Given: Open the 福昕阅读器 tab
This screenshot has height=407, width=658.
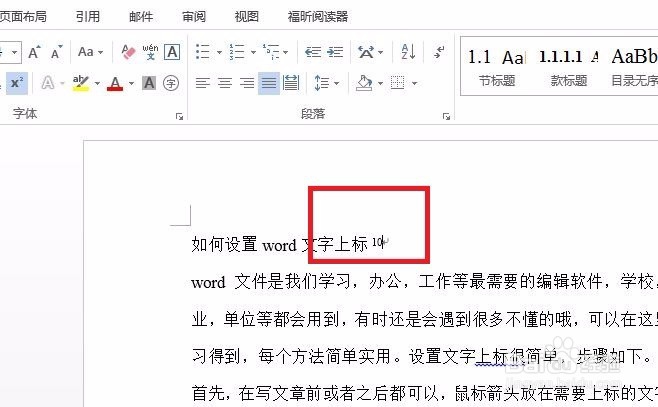Looking at the screenshot, I should [318, 16].
